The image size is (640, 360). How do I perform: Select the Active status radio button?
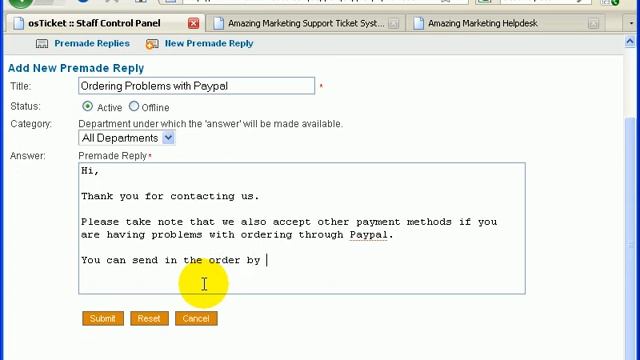(x=87, y=107)
